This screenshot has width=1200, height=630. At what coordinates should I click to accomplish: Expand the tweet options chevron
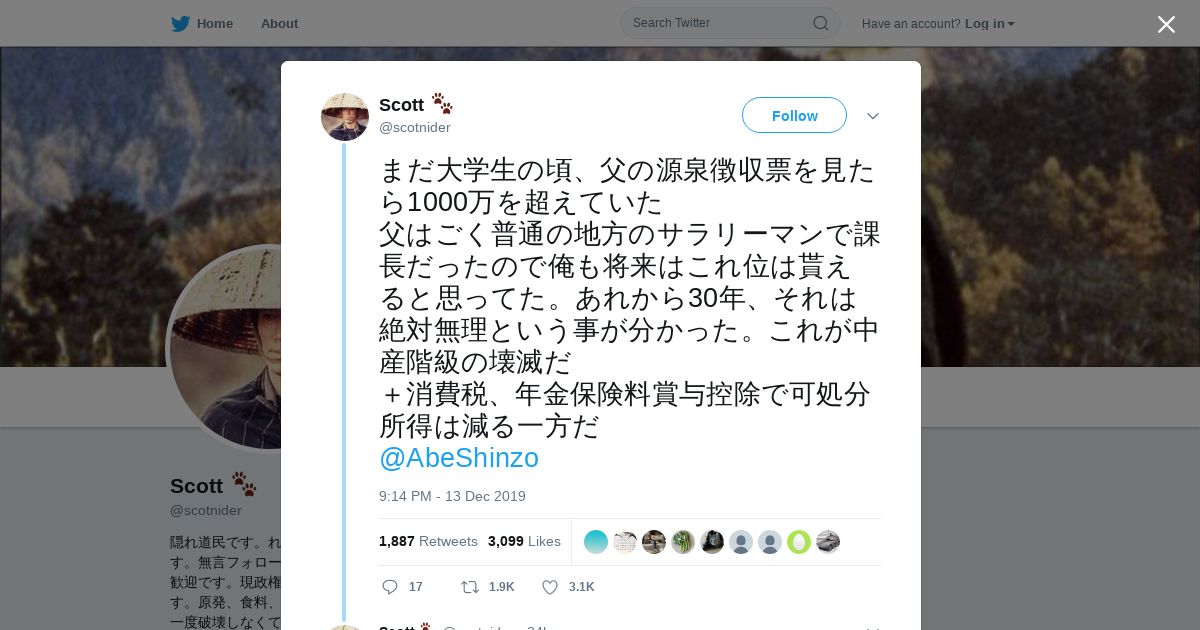(x=873, y=116)
